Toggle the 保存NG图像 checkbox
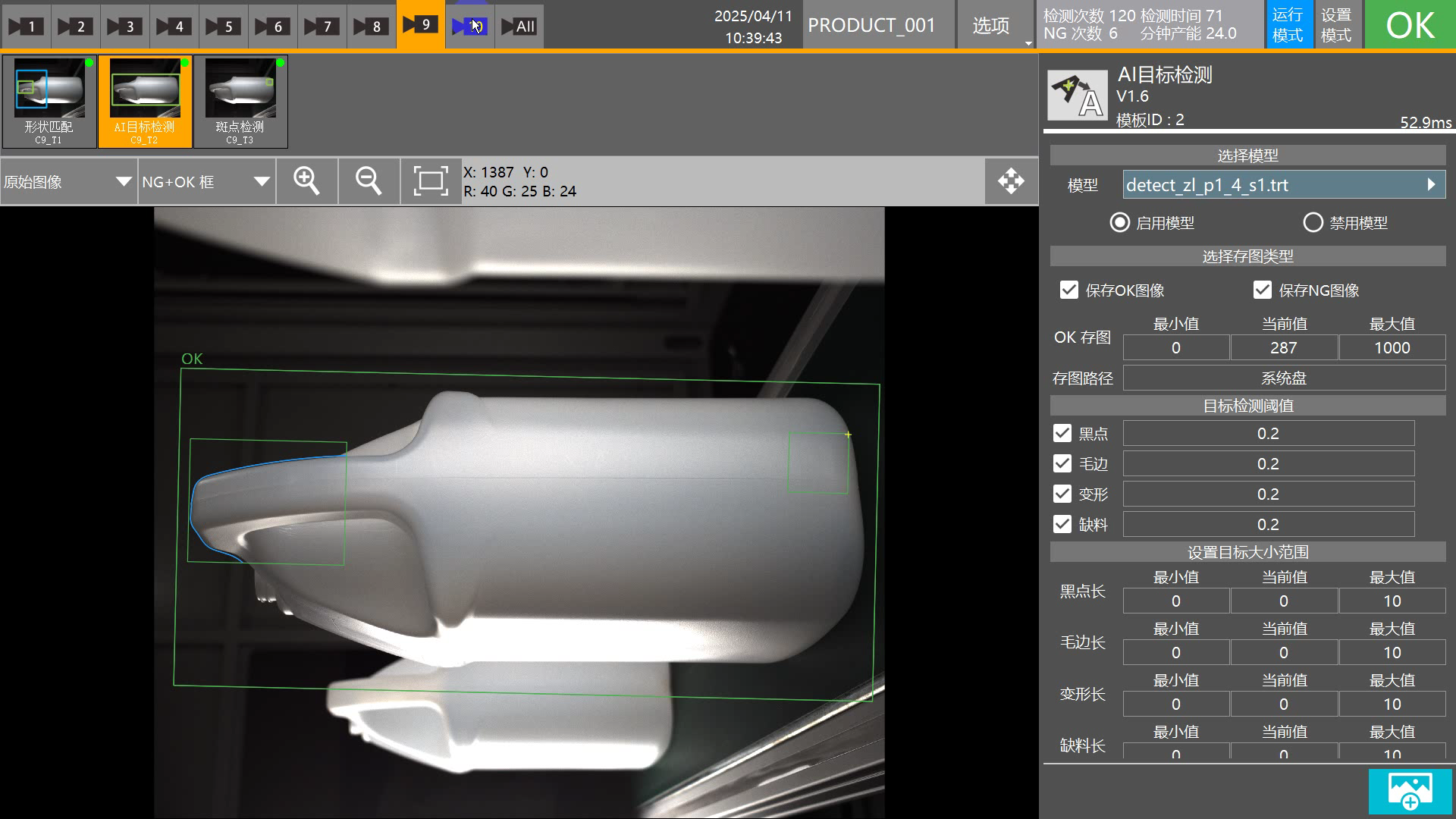This screenshot has height=819, width=1456. pos(1263,290)
